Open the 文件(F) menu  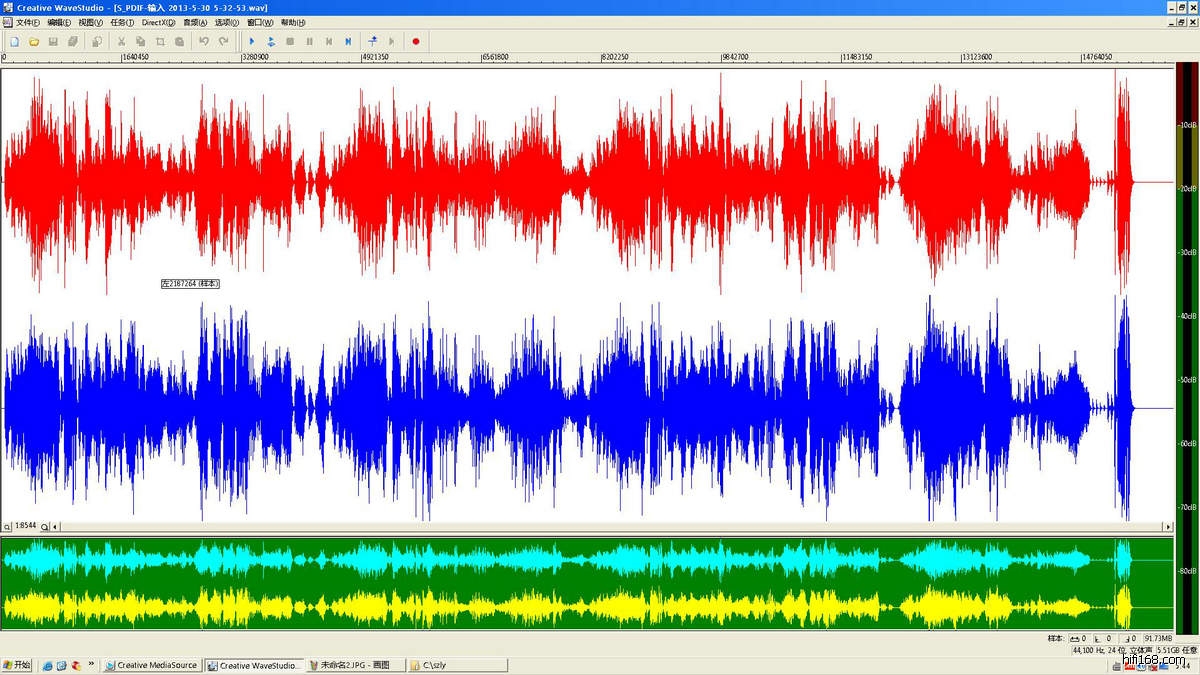pos(28,22)
